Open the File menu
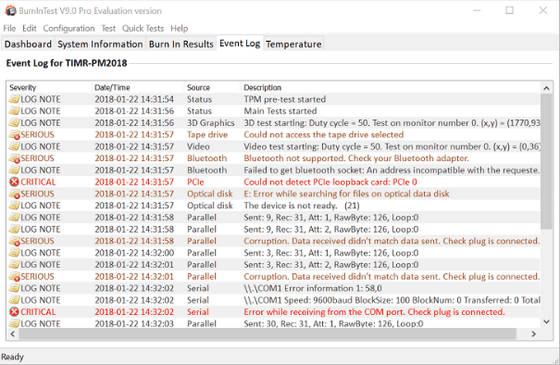 point(10,29)
